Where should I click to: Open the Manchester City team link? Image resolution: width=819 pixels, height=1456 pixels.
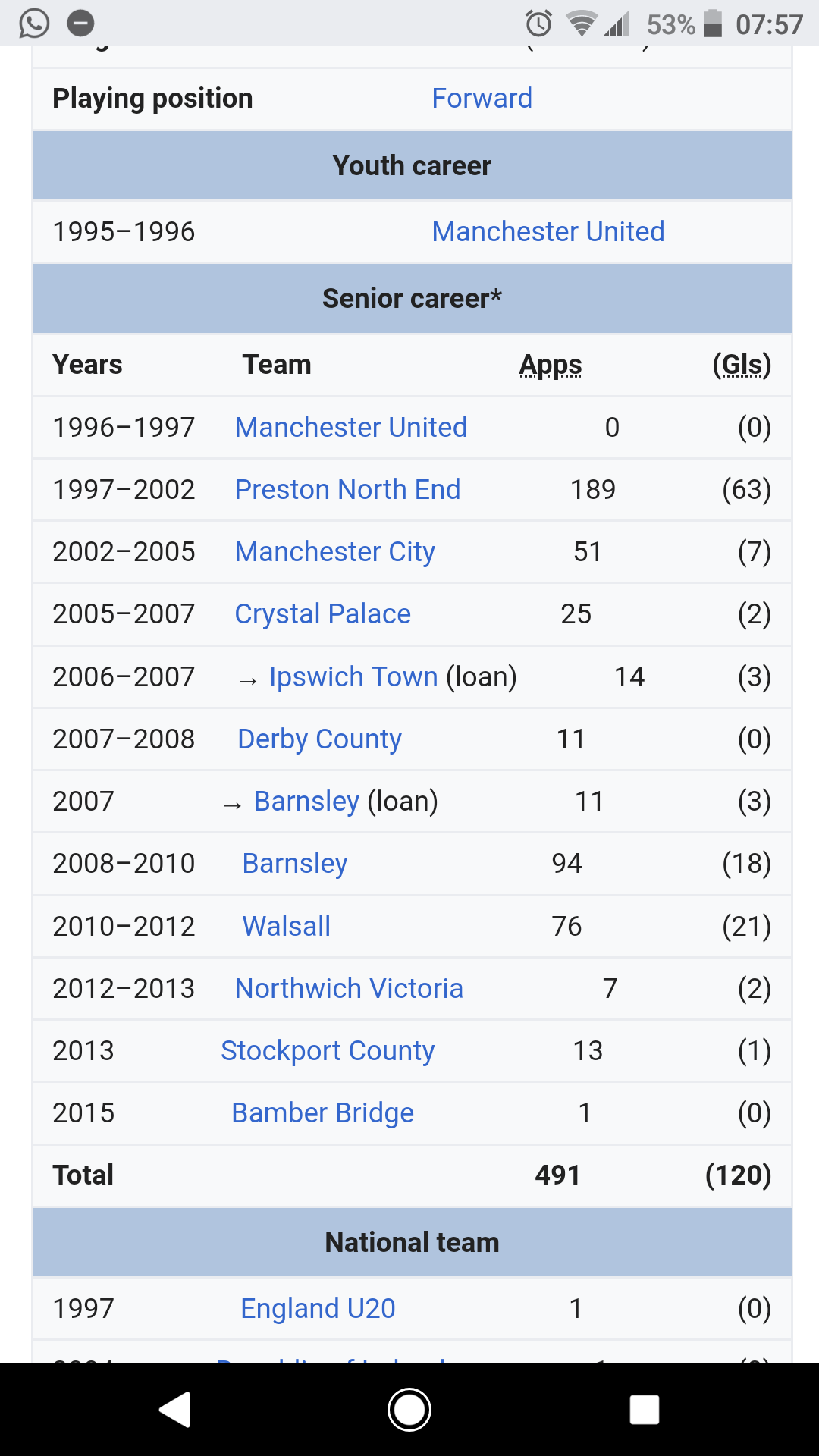(x=334, y=552)
